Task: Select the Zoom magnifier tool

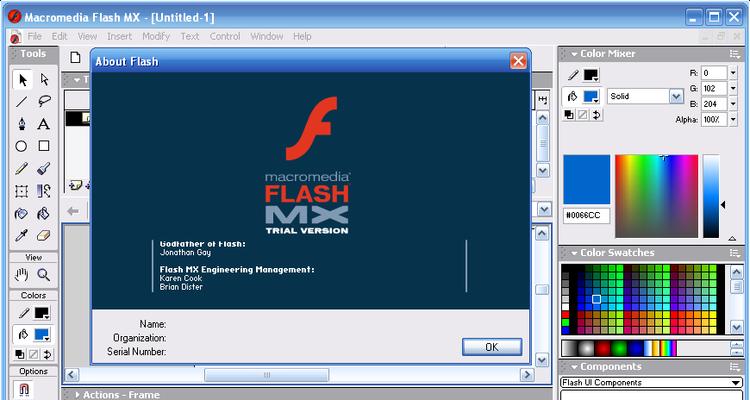Action: click(x=44, y=275)
